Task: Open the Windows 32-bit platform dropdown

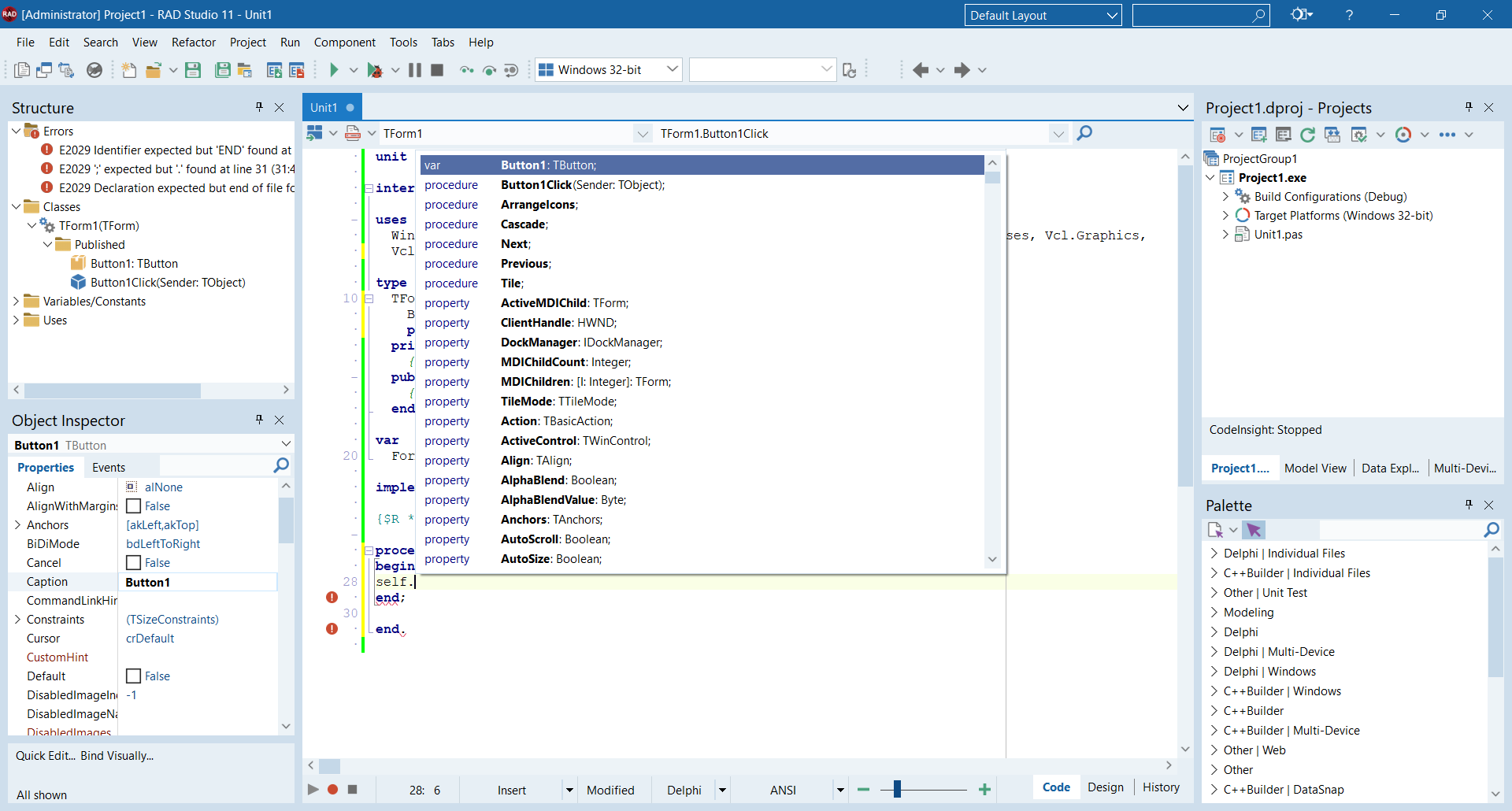Action: coord(673,69)
